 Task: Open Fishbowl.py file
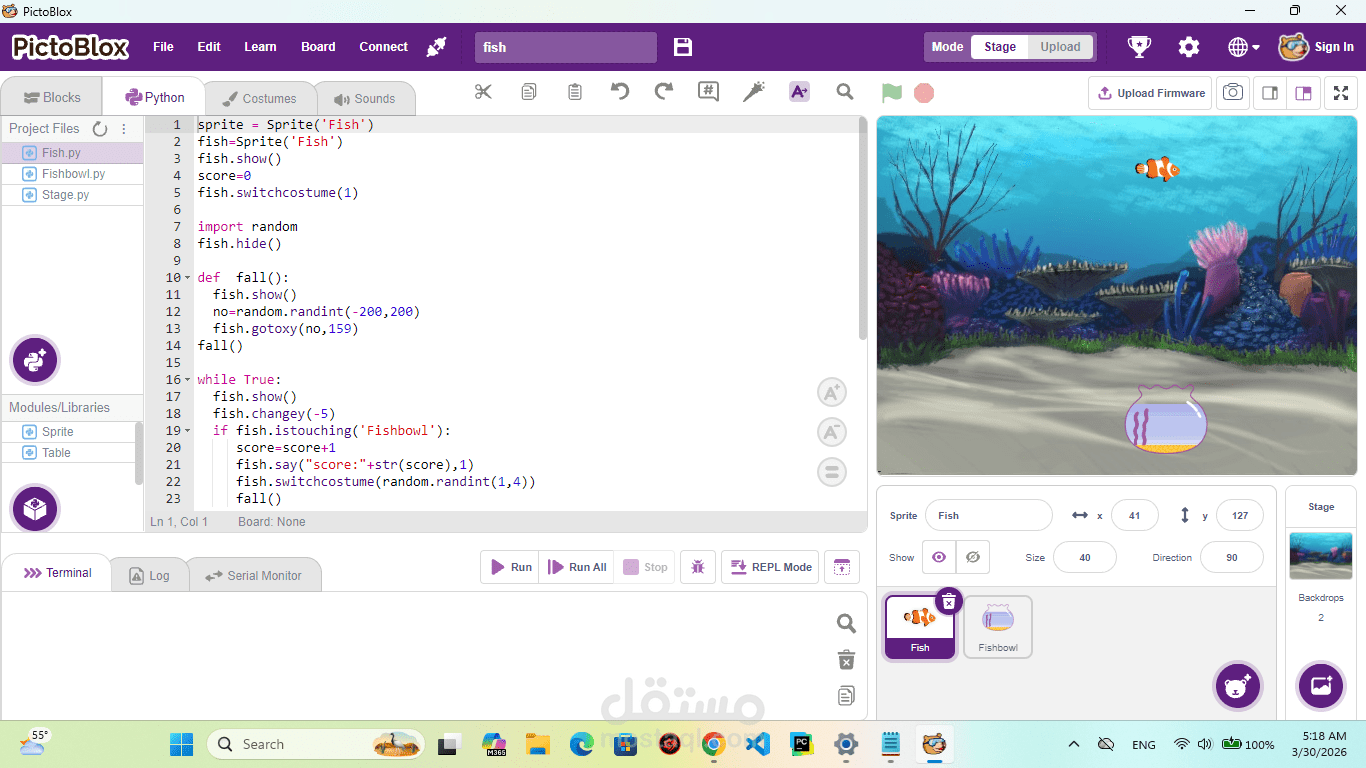click(x=72, y=174)
